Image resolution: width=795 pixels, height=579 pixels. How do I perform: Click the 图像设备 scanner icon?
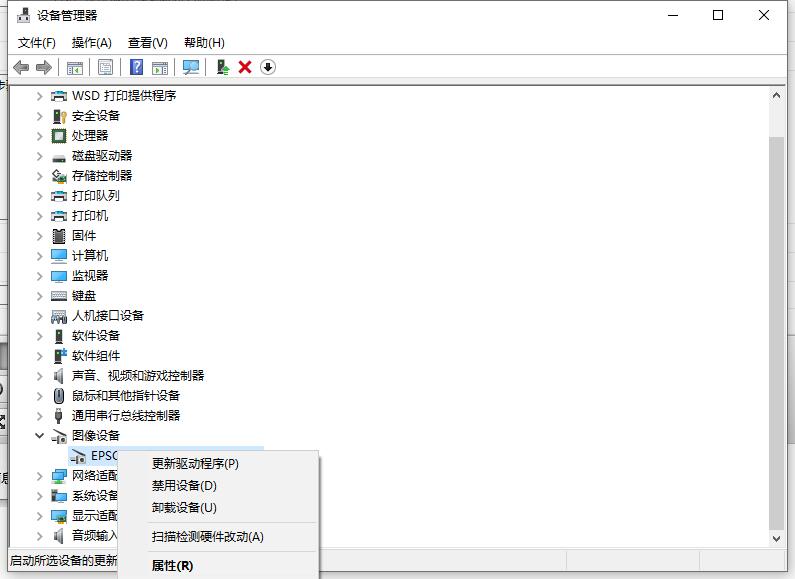pyautogui.click(x=59, y=437)
